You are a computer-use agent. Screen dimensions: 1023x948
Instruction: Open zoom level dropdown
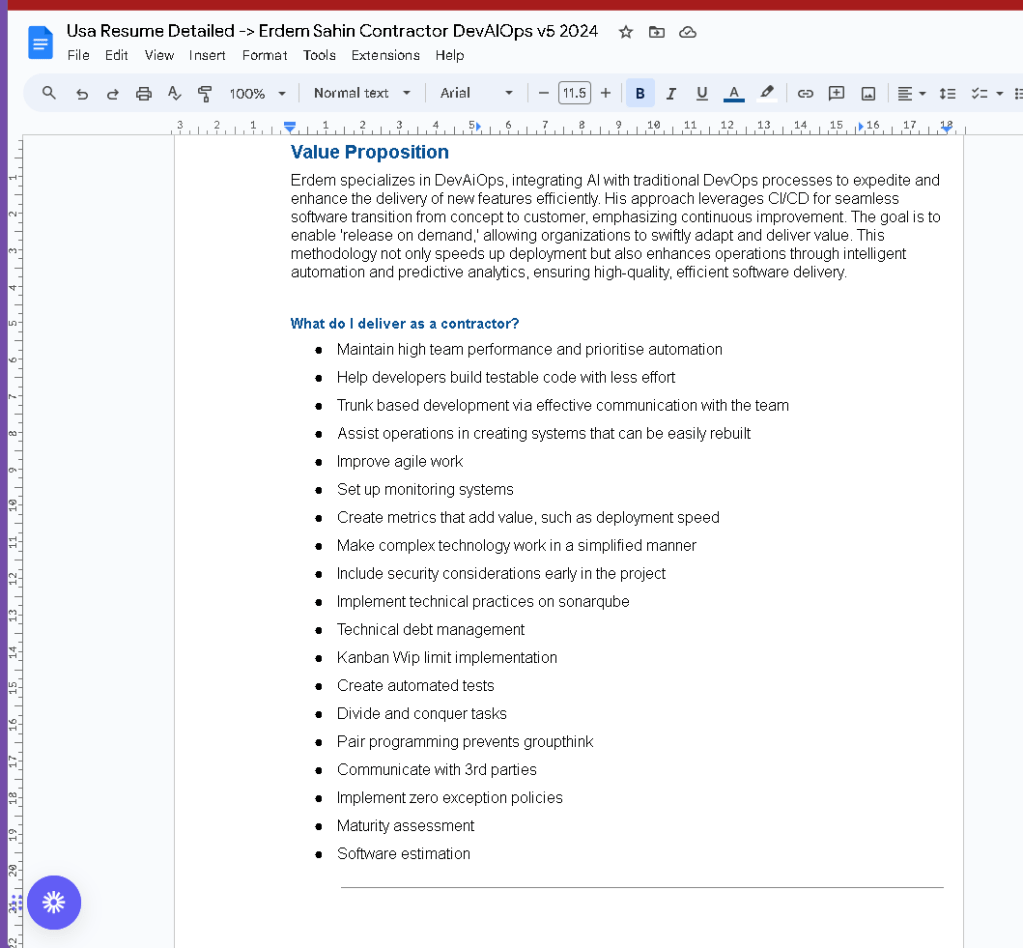click(x=257, y=93)
